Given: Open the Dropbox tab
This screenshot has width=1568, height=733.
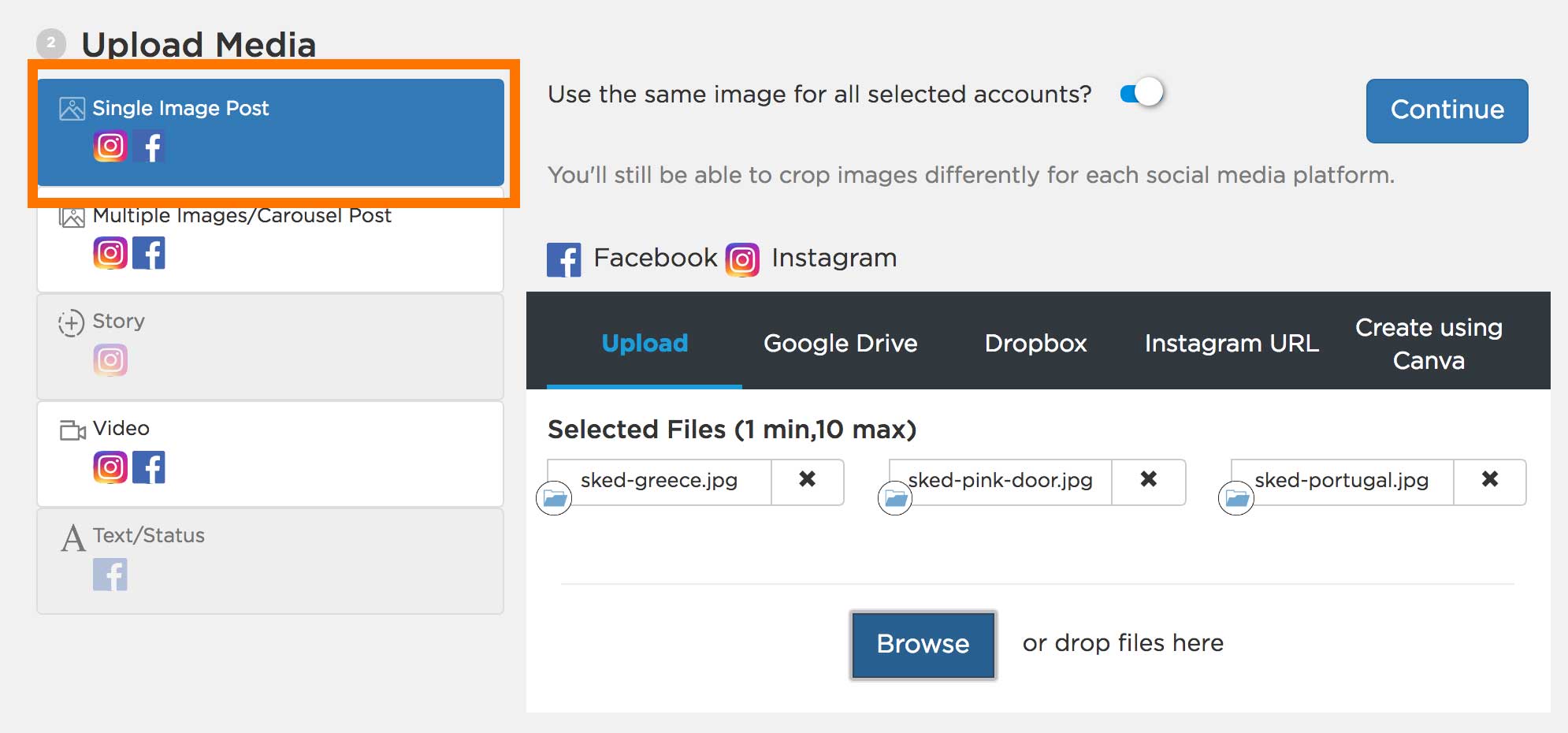Looking at the screenshot, I should (x=1035, y=343).
